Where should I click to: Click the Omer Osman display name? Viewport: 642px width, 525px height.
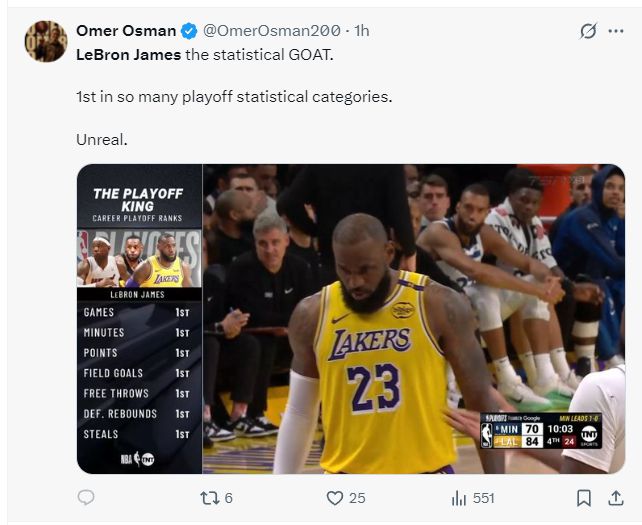[126, 31]
